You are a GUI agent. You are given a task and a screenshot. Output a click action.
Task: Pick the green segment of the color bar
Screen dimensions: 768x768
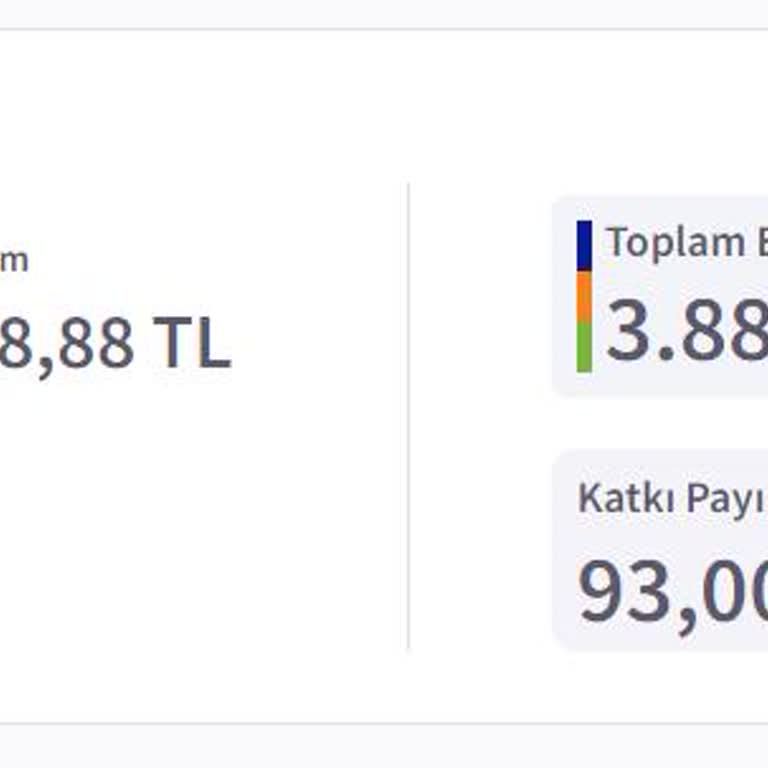584,346
